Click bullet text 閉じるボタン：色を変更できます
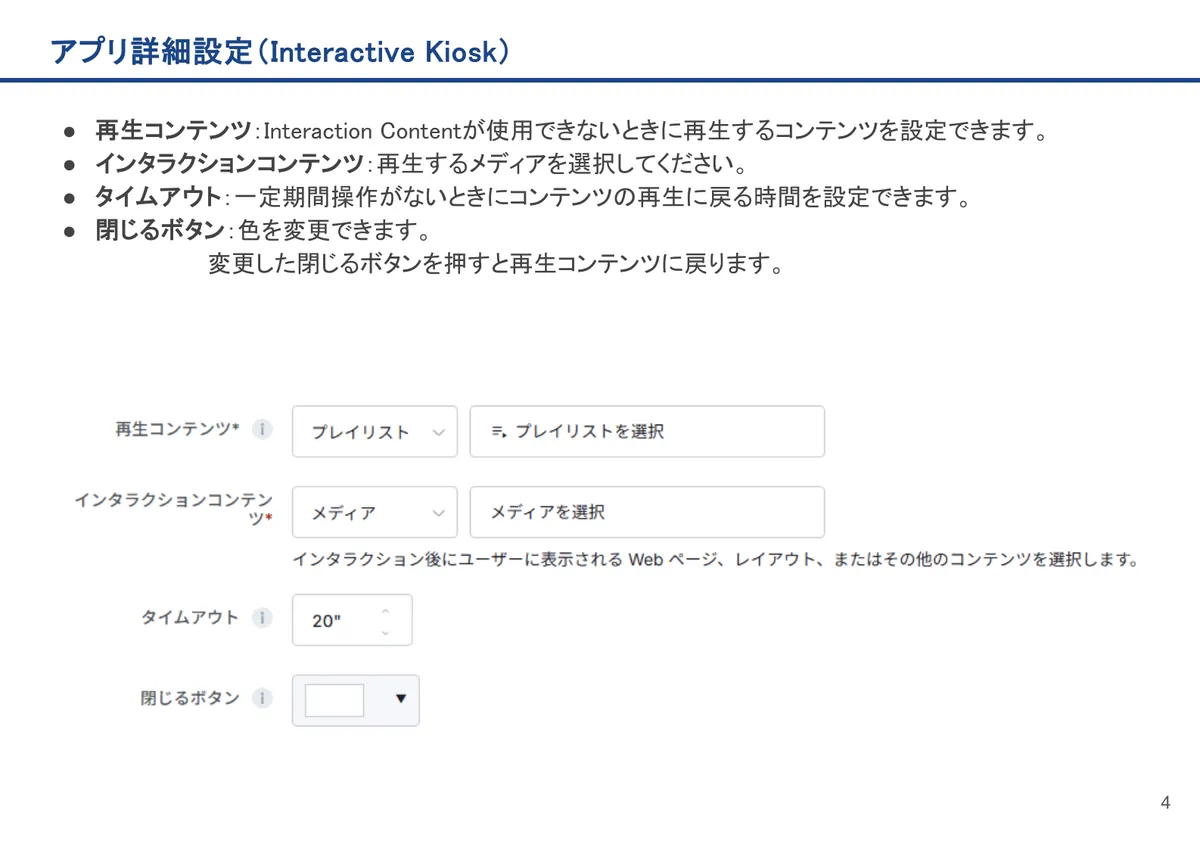This screenshot has width=1200, height=849. [263, 230]
